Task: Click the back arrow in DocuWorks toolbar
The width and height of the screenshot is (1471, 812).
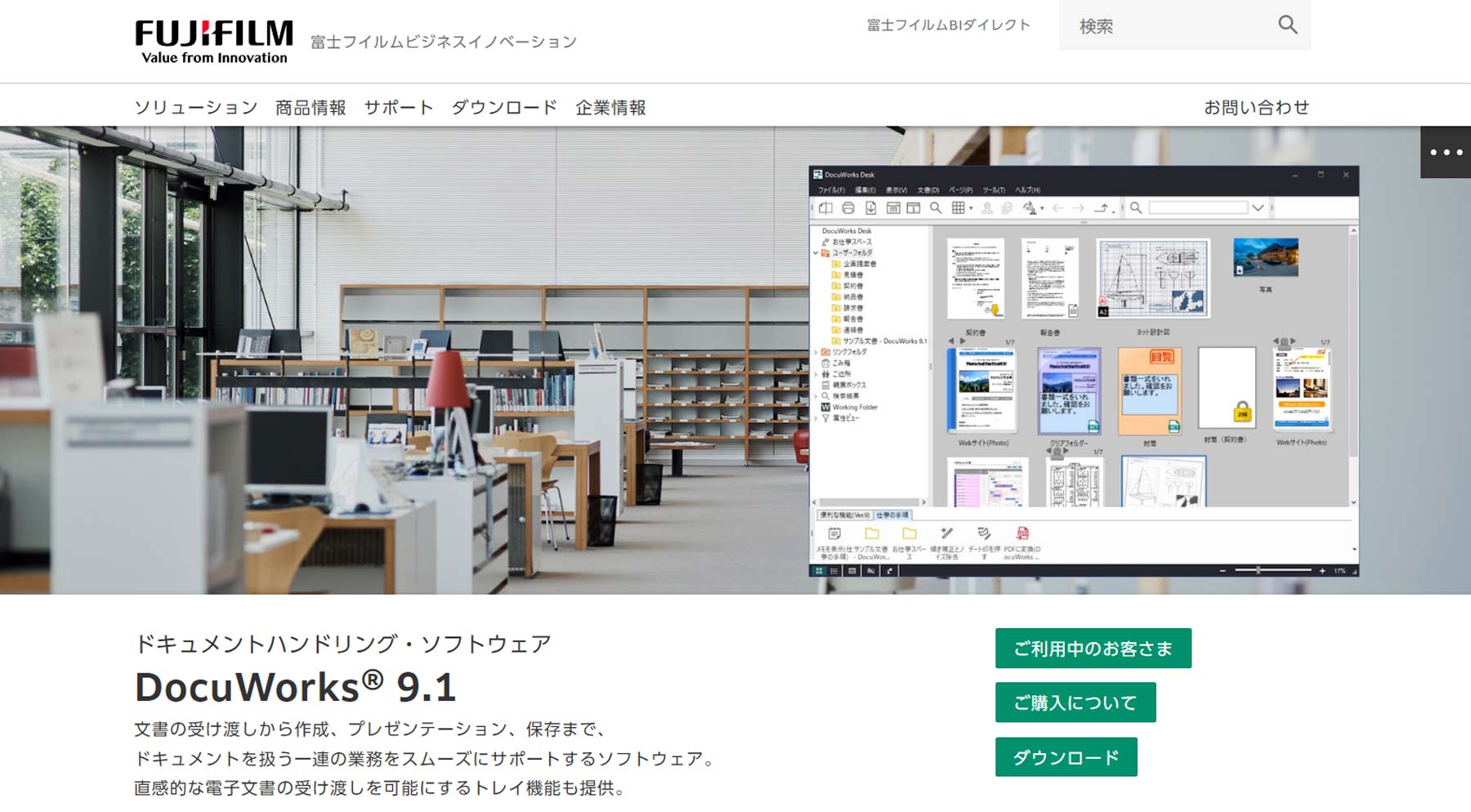Action: [1058, 208]
